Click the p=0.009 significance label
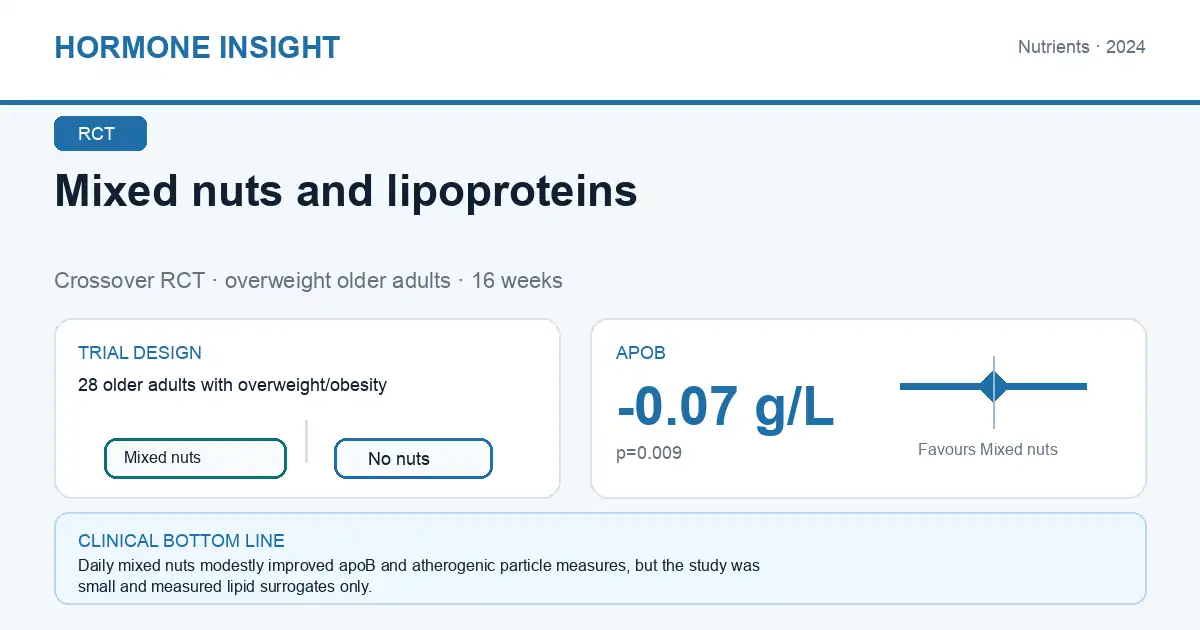Viewport: 1200px width, 630px height. pyautogui.click(x=649, y=453)
